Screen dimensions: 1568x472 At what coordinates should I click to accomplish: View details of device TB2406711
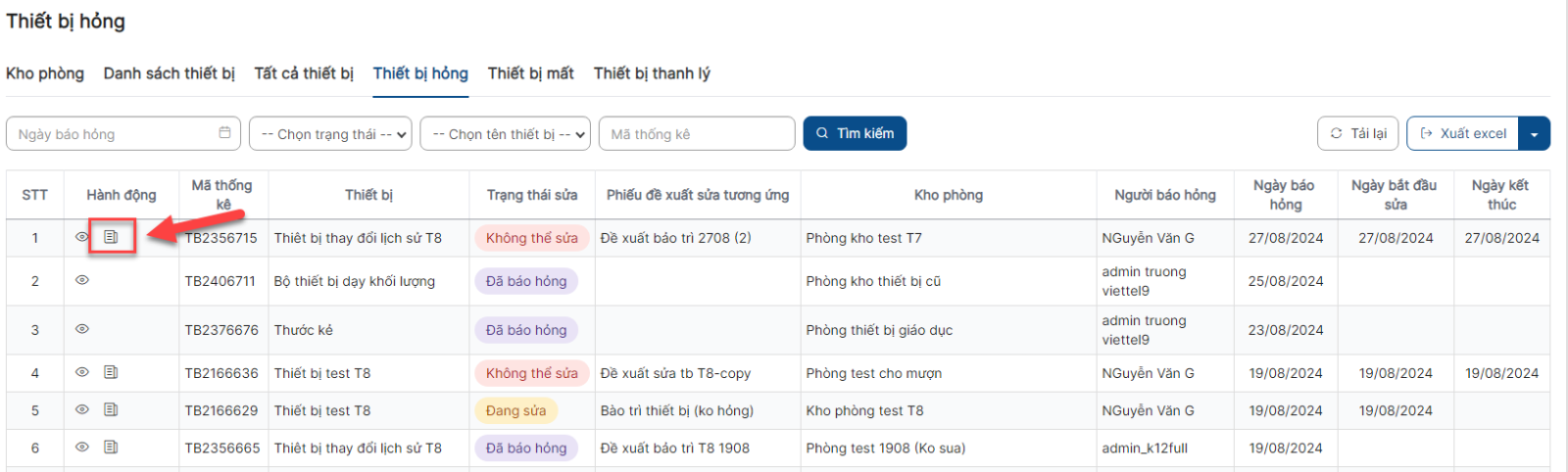[82, 280]
